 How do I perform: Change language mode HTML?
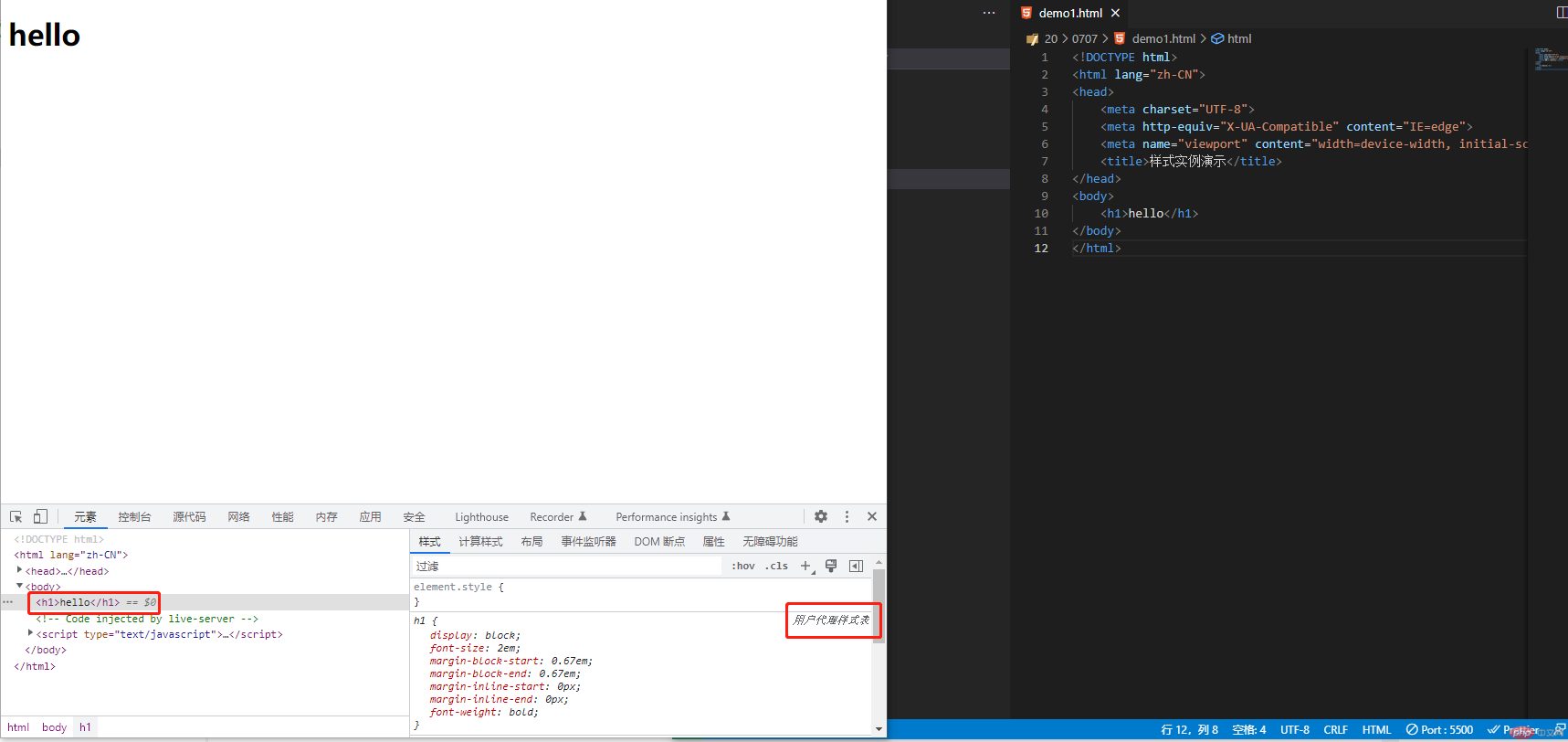(x=1376, y=730)
